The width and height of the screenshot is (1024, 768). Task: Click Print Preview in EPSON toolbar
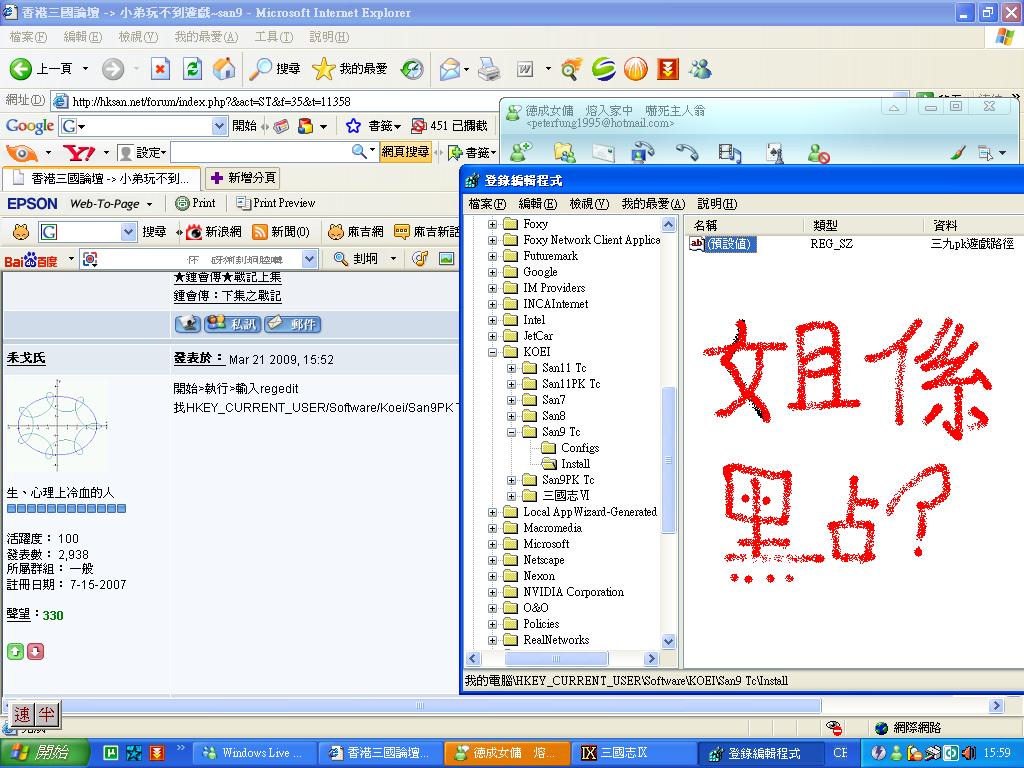(276, 203)
